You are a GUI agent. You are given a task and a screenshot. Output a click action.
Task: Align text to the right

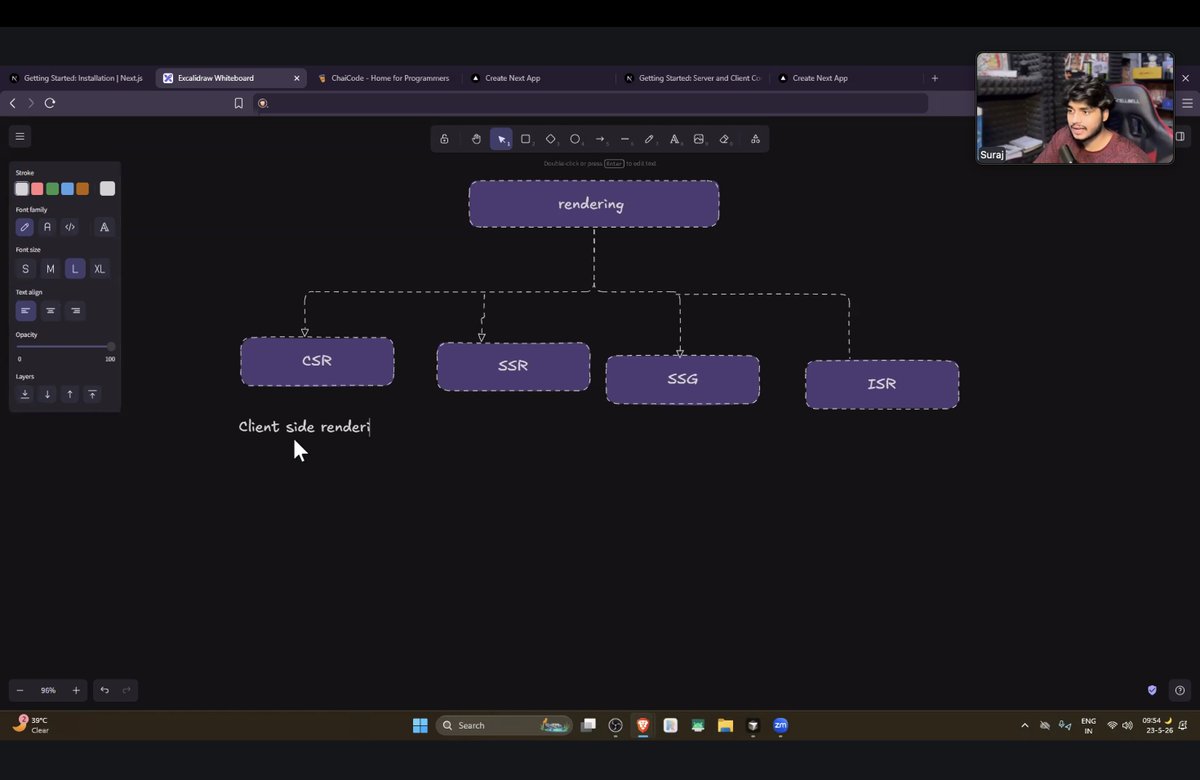point(75,311)
